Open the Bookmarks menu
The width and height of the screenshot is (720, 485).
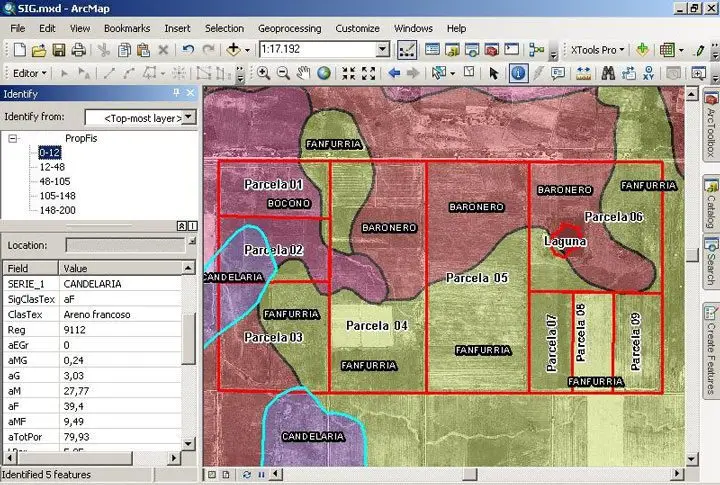click(127, 29)
